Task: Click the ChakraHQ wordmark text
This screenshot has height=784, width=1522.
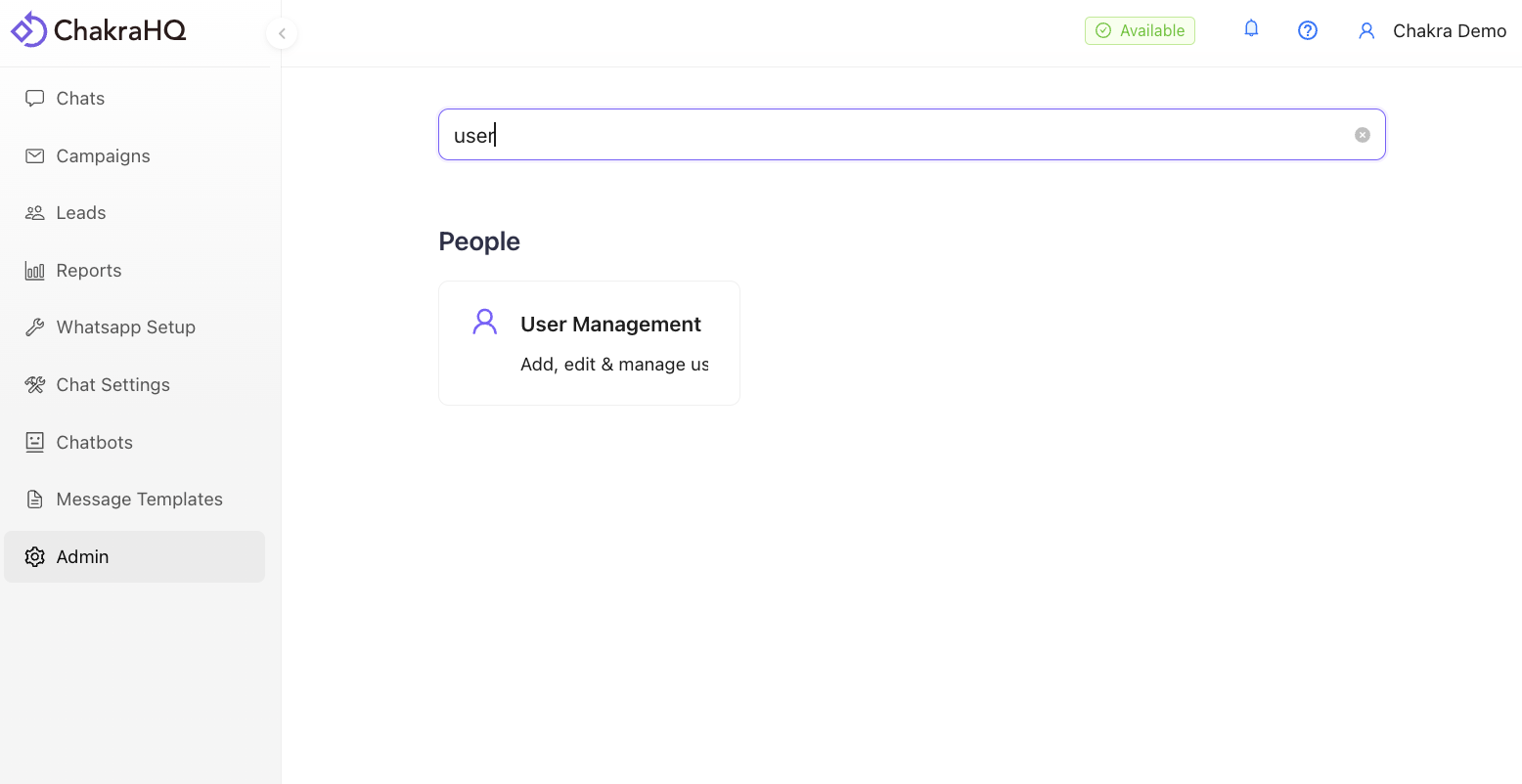Action: coord(119,30)
